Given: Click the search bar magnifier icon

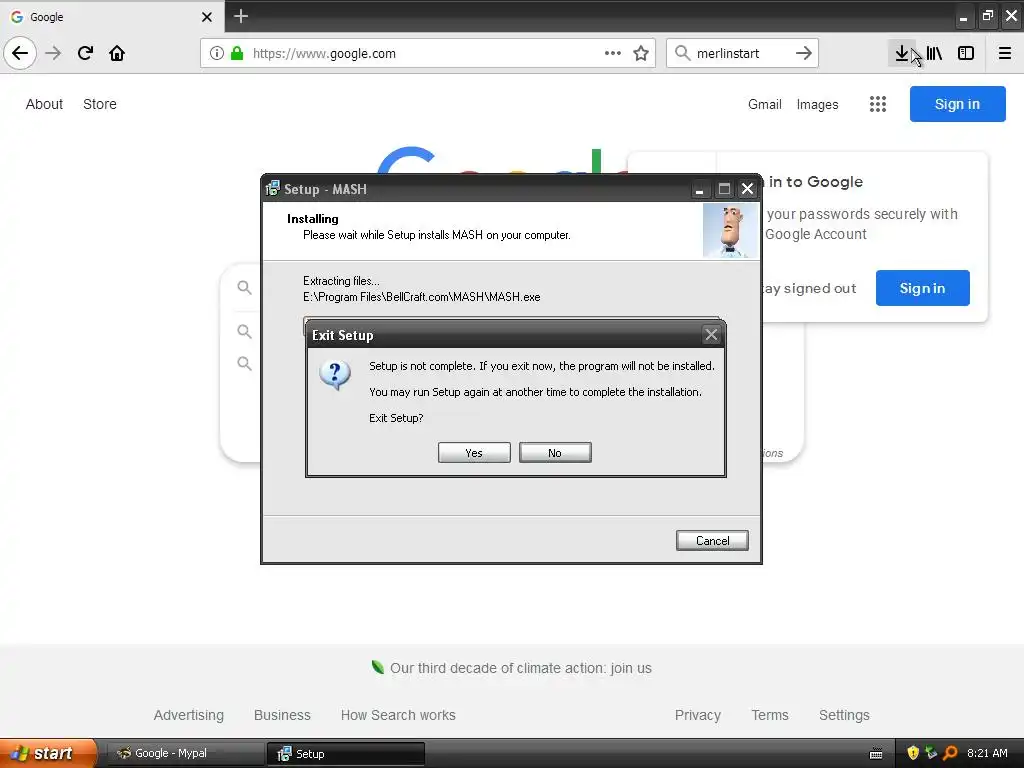Looking at the screenshot, I should tap(682, 53).
